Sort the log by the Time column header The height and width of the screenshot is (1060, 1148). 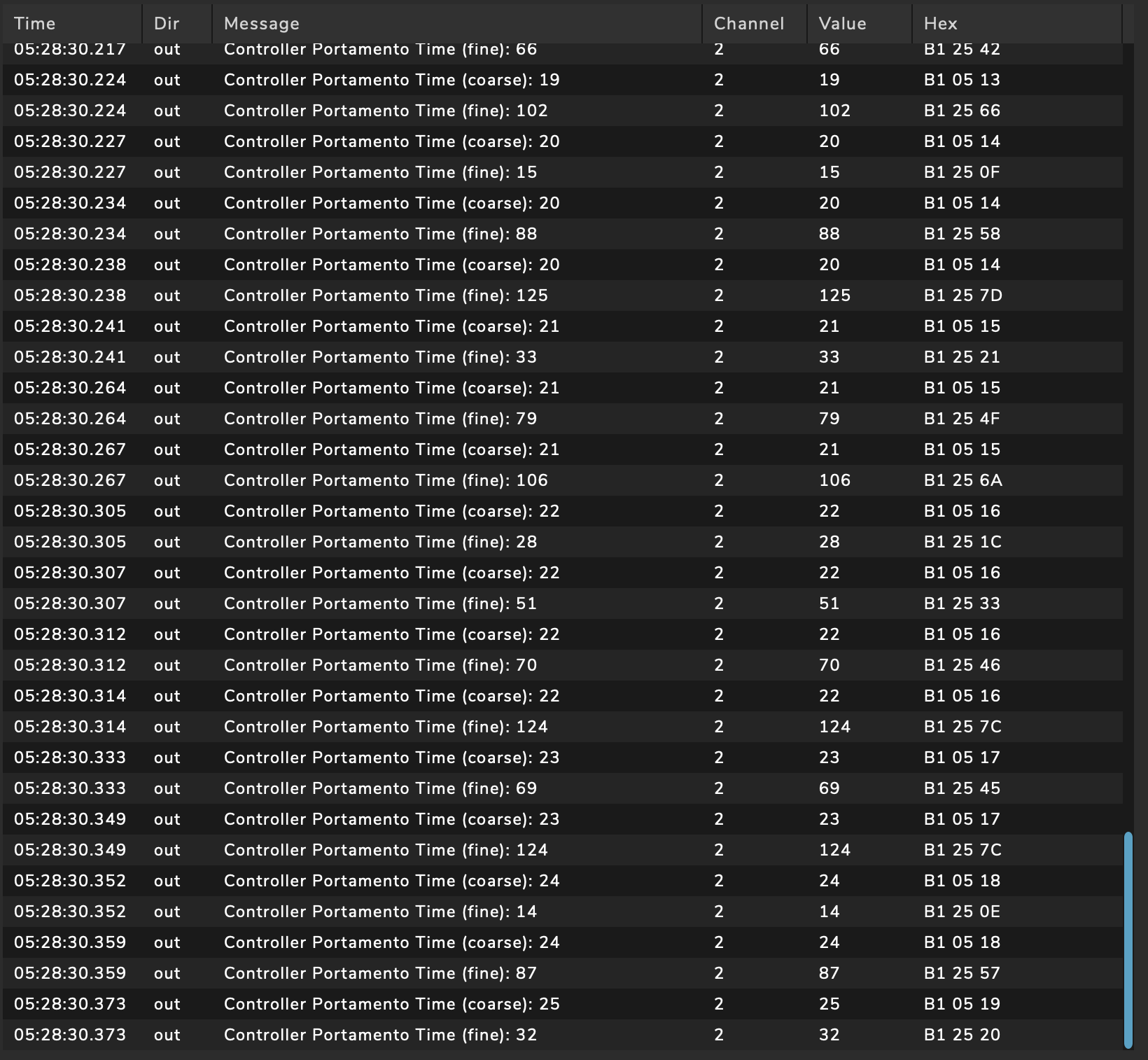pyautogui.click(x=71, y=24)
